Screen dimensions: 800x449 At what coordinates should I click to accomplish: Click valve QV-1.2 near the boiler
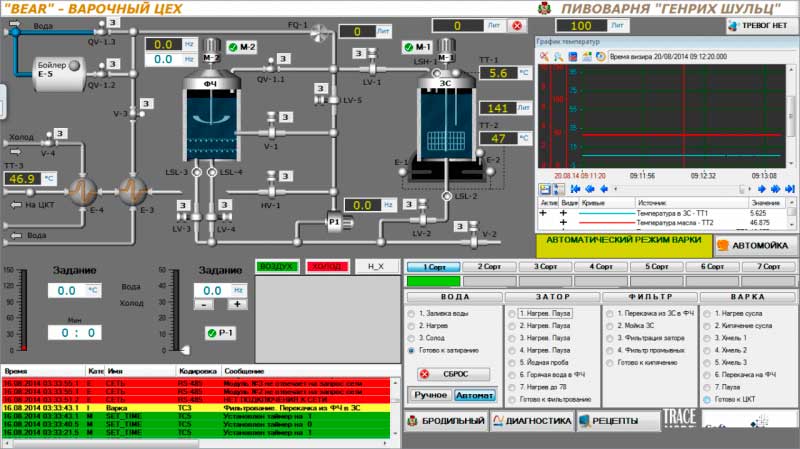(x=103, y=73)
